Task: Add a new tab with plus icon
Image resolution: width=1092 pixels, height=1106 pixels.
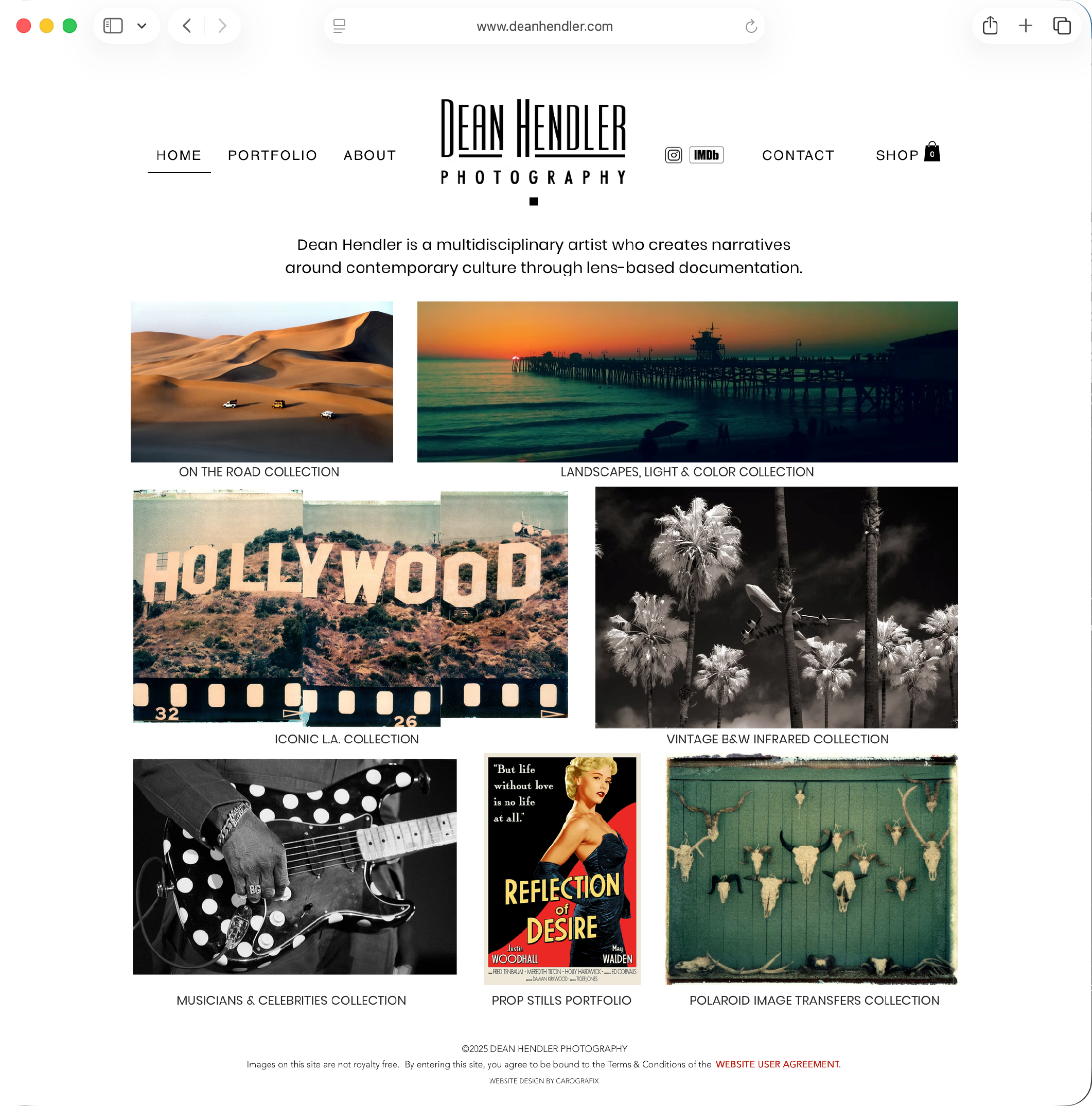Action: tap(1026, 26)
